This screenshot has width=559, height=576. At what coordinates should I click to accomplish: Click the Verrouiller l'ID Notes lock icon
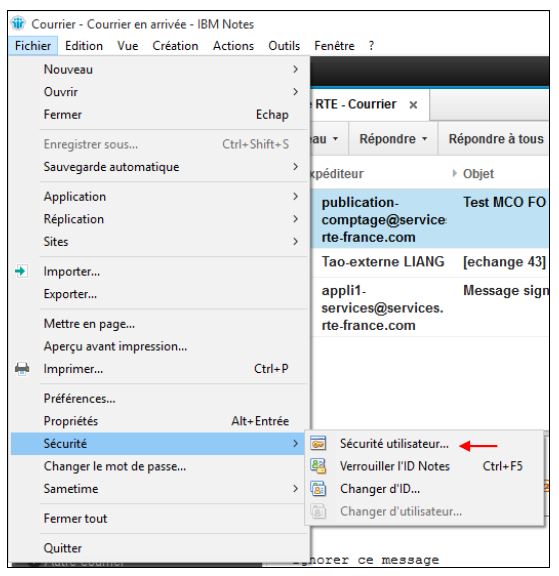(318, 466)
